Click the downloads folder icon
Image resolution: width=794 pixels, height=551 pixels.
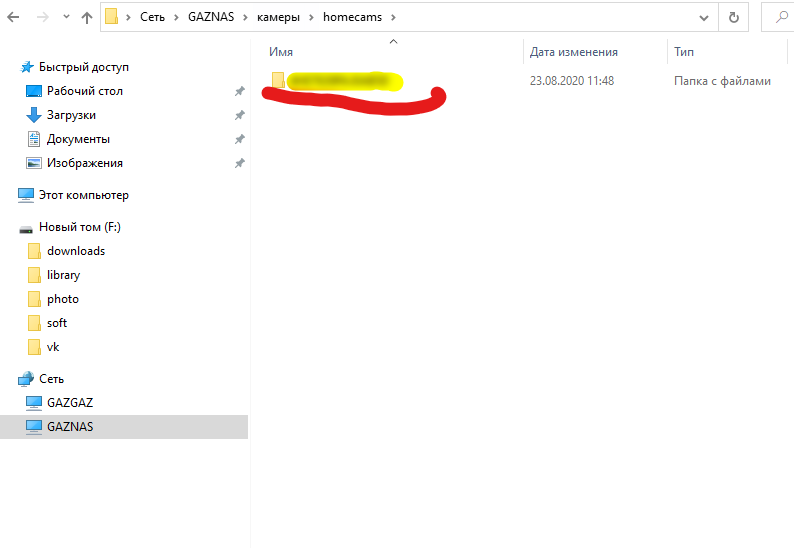tap(34, 251)
